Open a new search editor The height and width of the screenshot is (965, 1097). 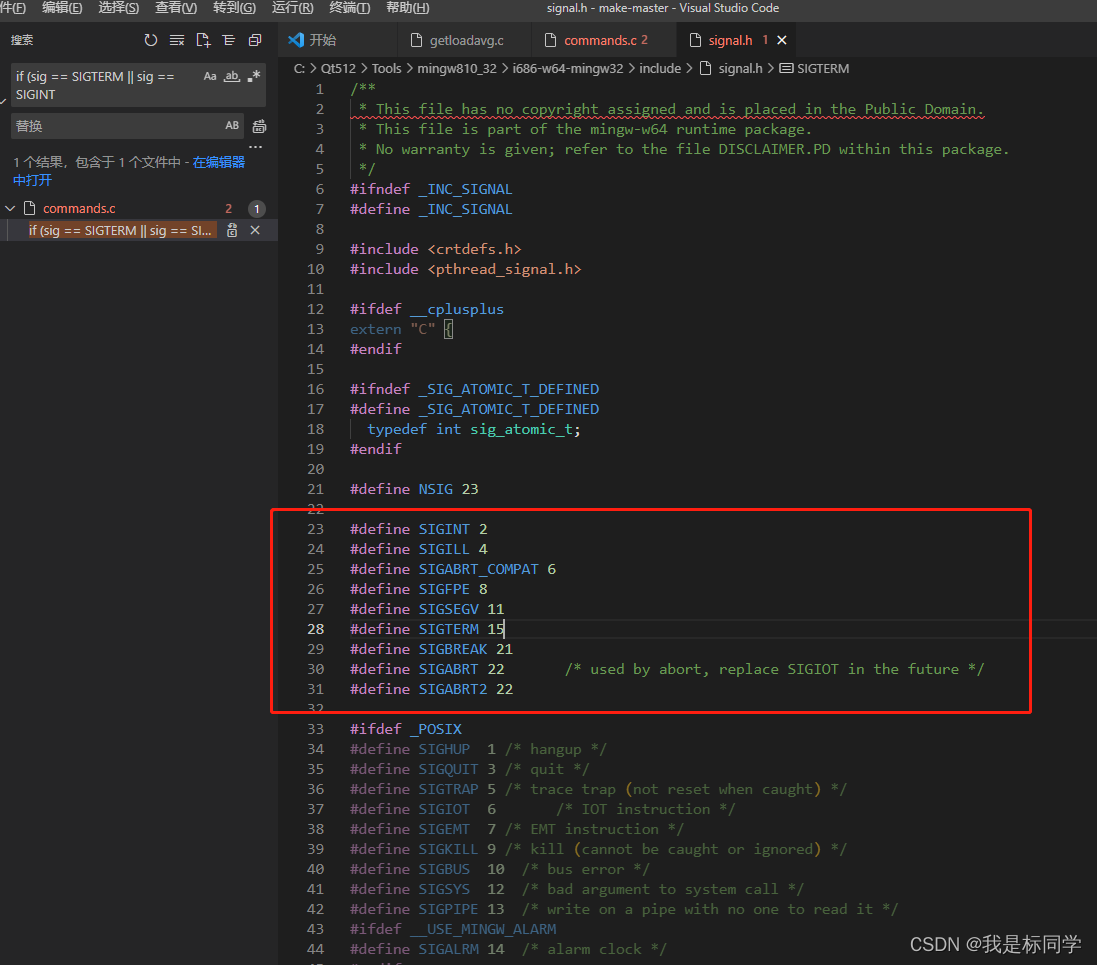point(203,40)
